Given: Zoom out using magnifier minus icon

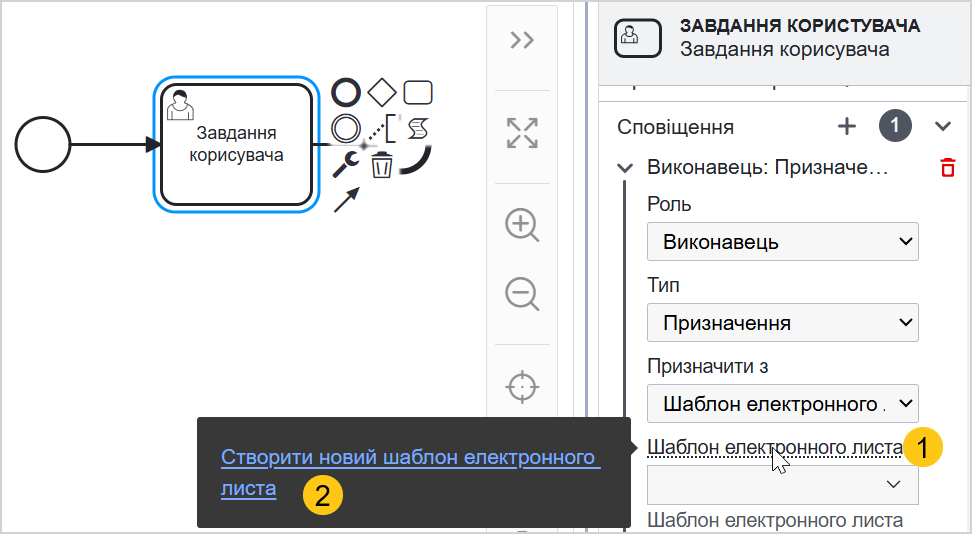Looking at the screenshot, I should (522, 294).
